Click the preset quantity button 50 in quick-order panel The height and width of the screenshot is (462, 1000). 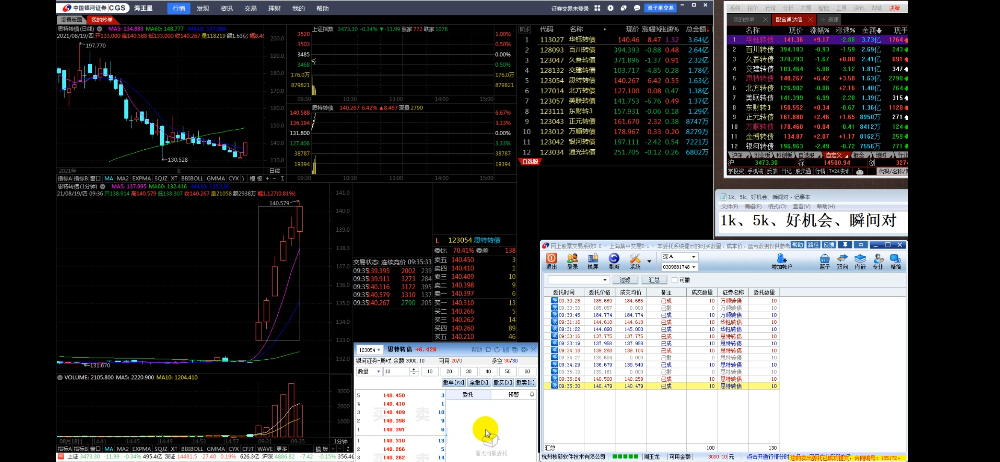click(507, 371)
